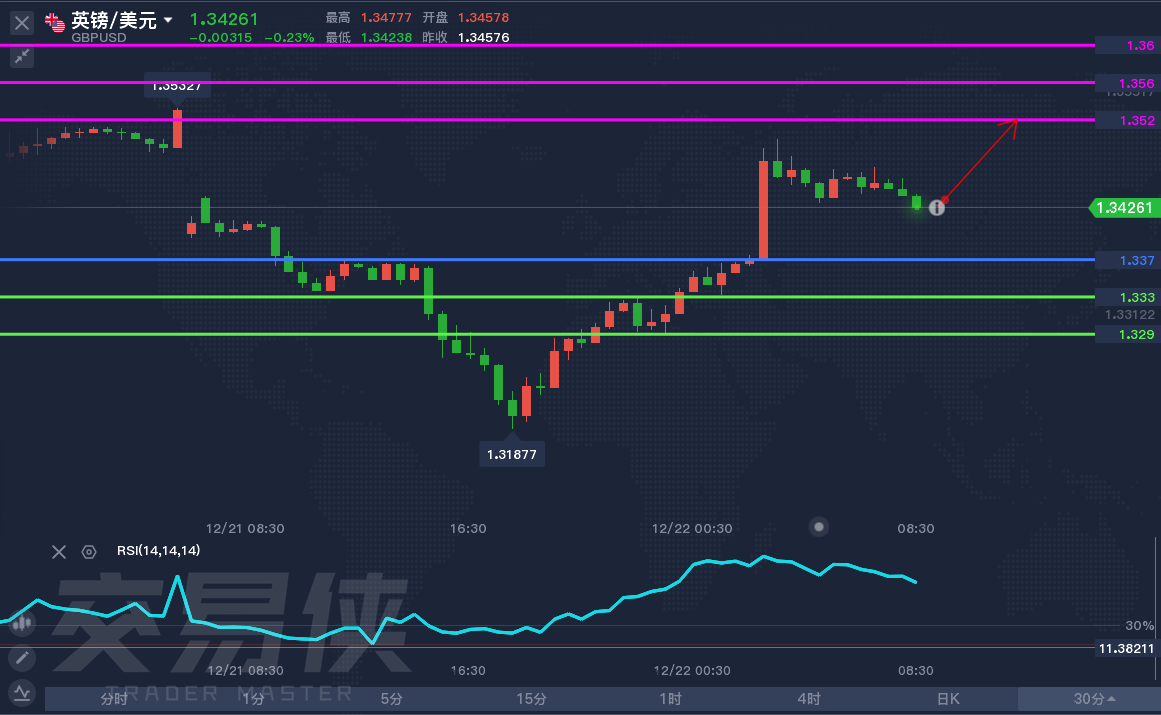Image resolution: width=1161 pixels, height=715 pixels.
Task: Switch to the 5分 timeframe tab
Action: tap(392, 699)
